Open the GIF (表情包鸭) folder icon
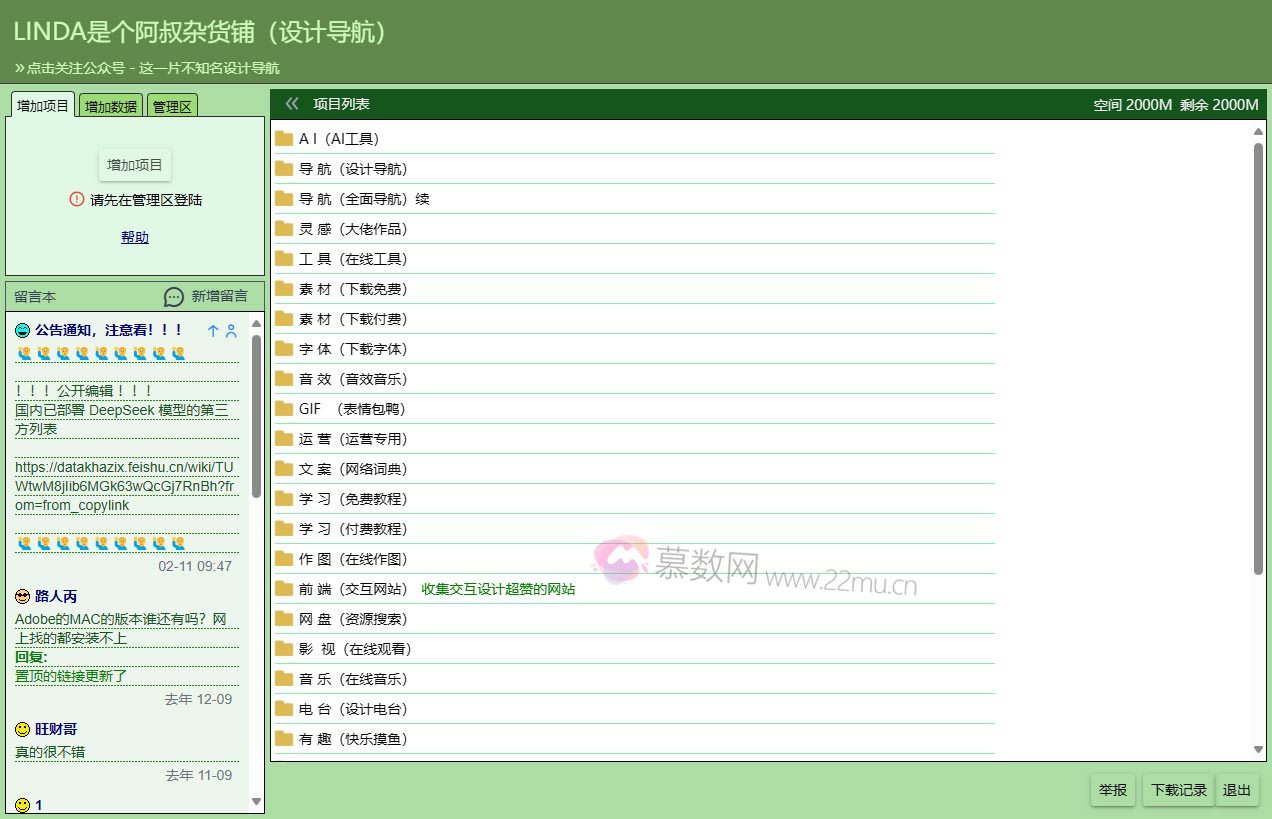Viewport: 1272px width, 819px height. pos(284,409)
